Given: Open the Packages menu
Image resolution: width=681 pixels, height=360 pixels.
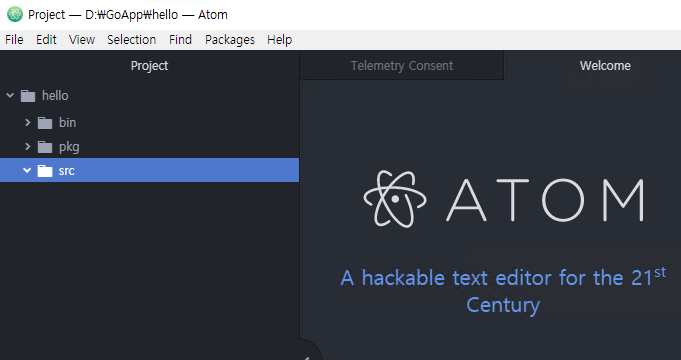Looking at the screenshot, I should [230, 40].
